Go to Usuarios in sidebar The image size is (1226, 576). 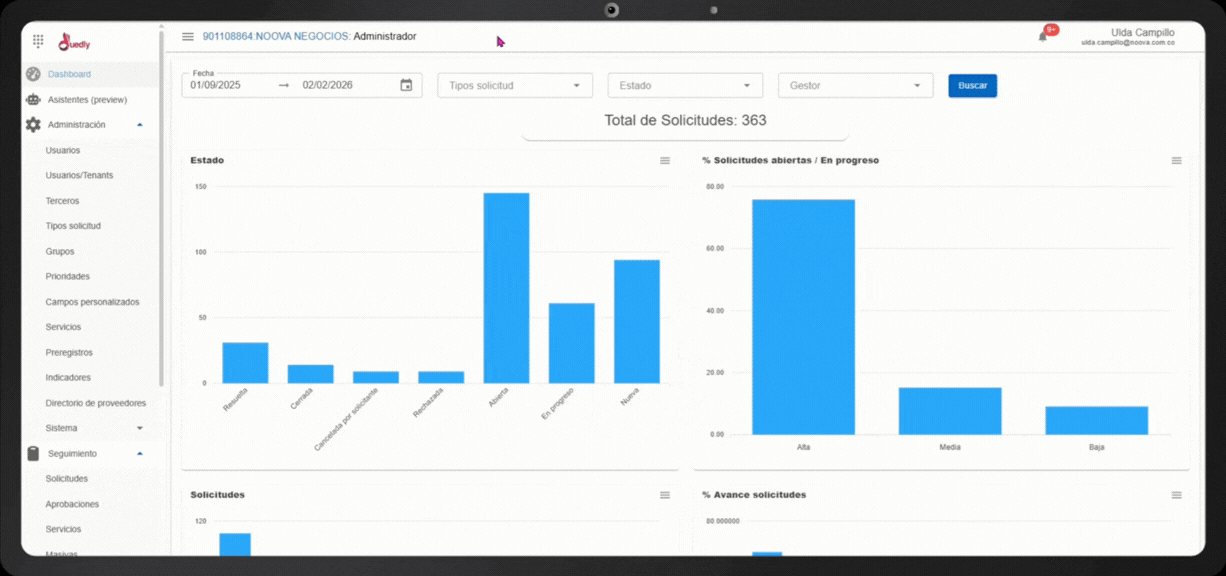pos(63,151)
